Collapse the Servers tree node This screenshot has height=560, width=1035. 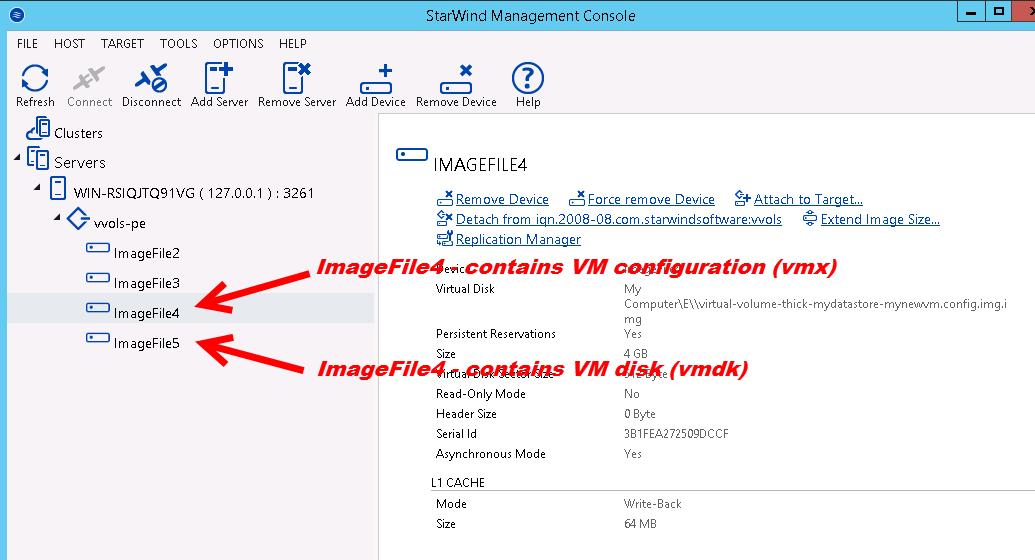(x=17, y=158)
